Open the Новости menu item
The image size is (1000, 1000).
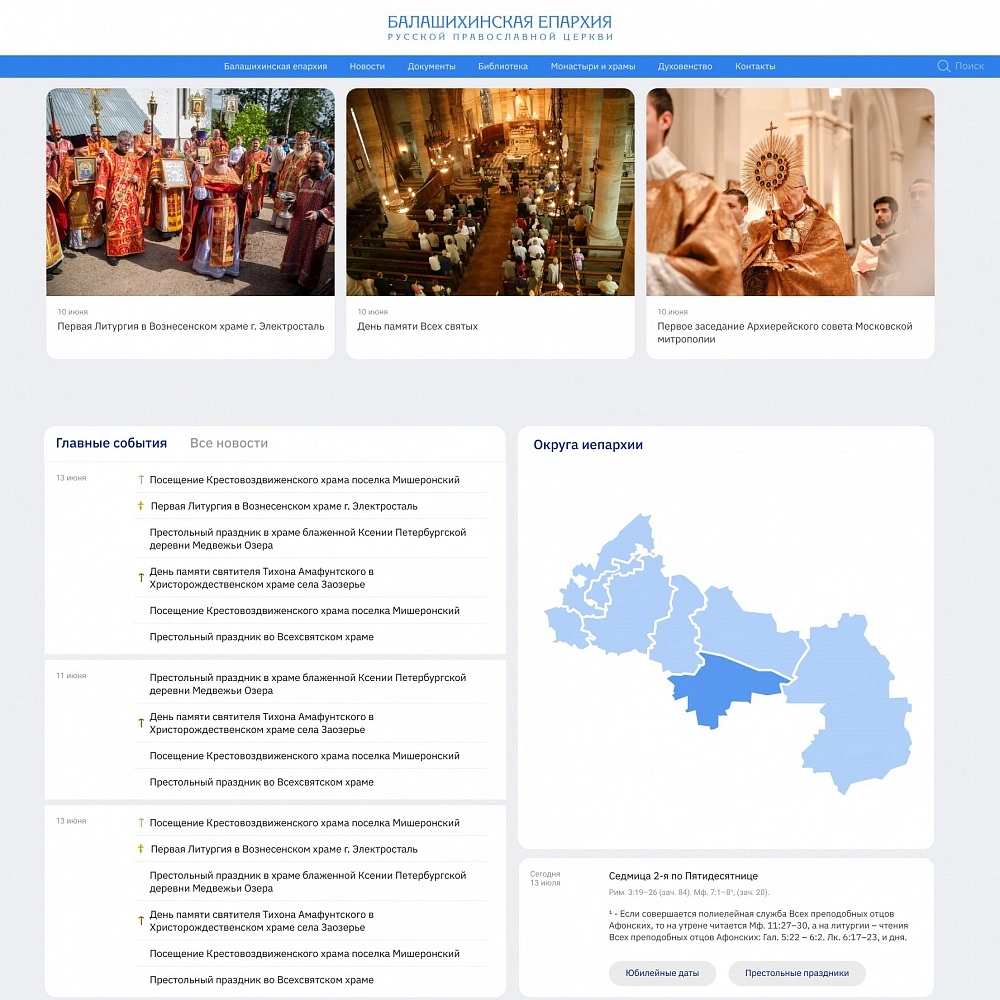(x=367, y=66)
